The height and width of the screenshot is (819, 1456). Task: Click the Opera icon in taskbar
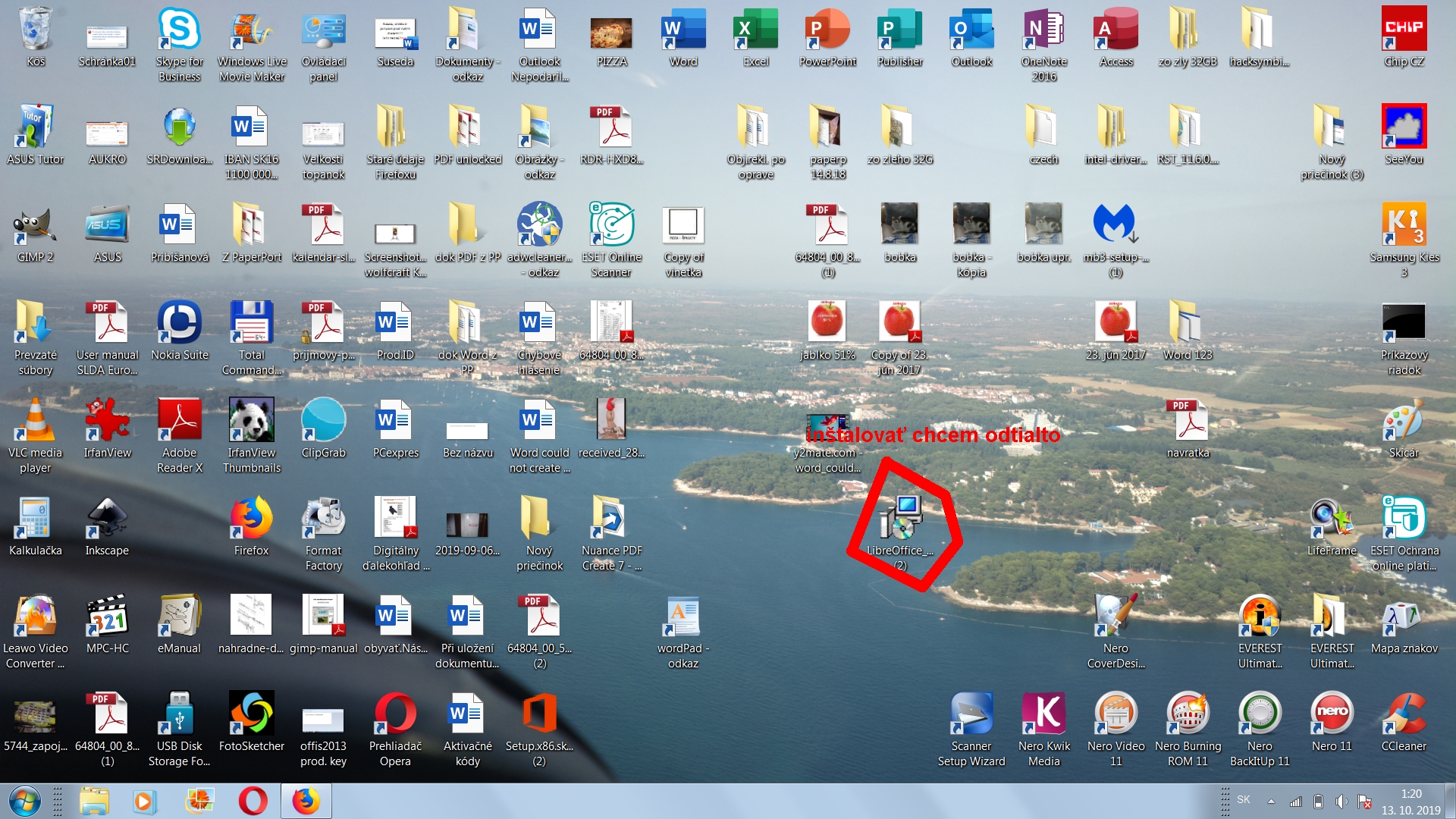[x=253, y=802]
